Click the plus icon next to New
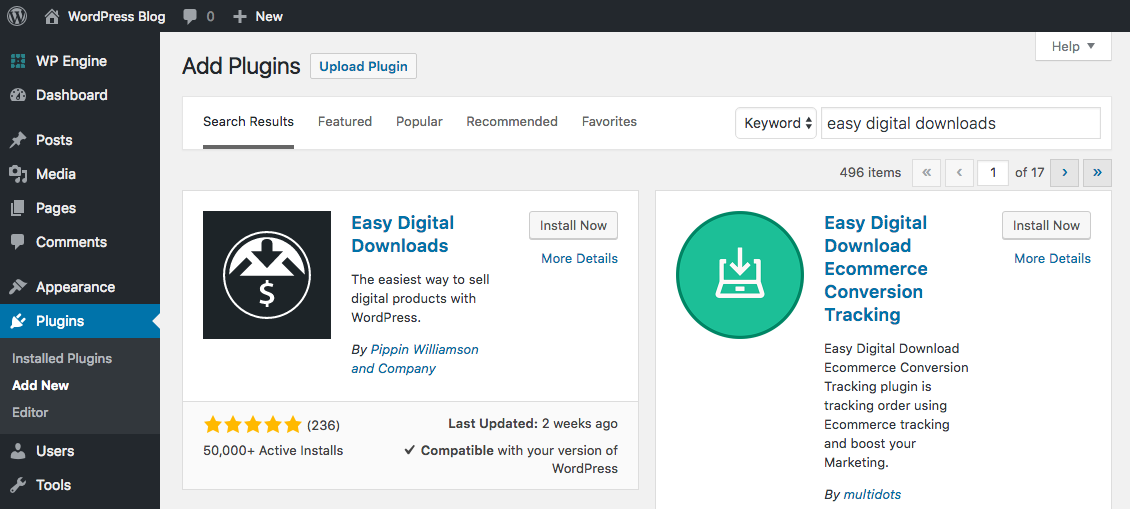The width and height of the screenshot is (1130, 509). (241, 17)
